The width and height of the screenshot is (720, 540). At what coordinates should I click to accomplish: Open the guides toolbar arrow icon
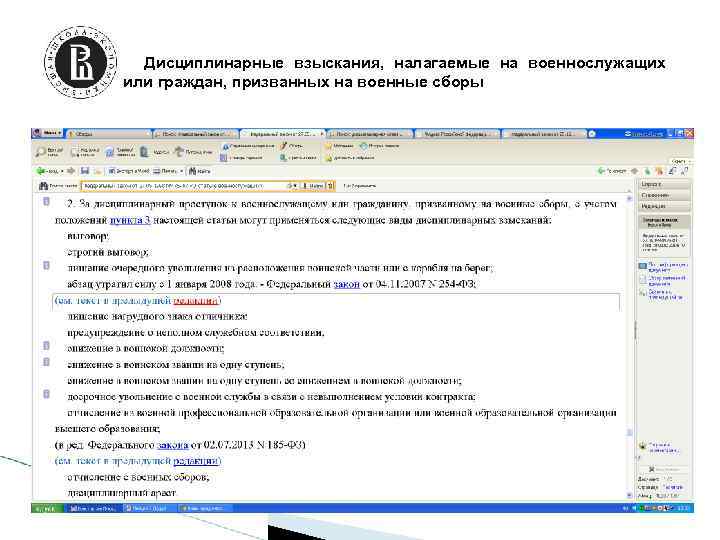(x=193, y=152)
